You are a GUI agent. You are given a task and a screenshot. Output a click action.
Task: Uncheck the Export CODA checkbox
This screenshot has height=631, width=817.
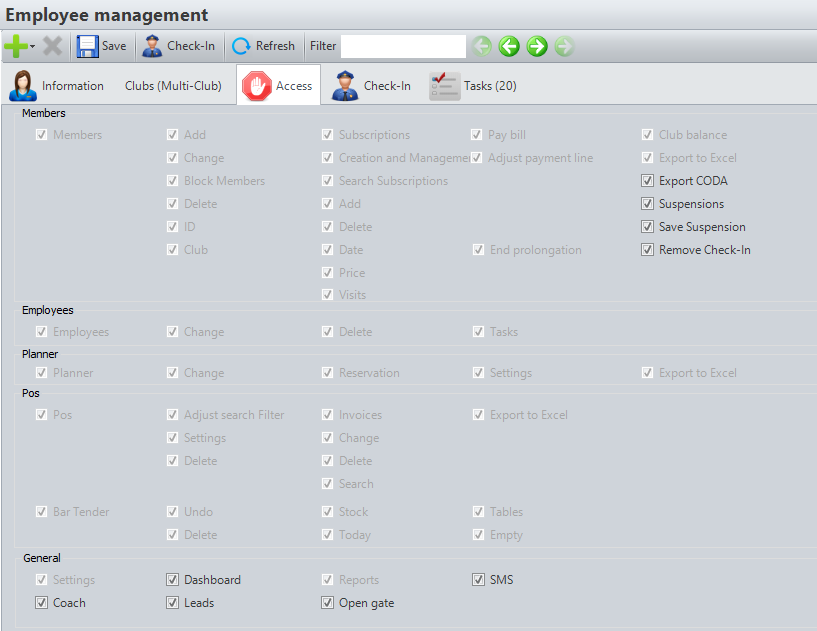pos(648,181)
